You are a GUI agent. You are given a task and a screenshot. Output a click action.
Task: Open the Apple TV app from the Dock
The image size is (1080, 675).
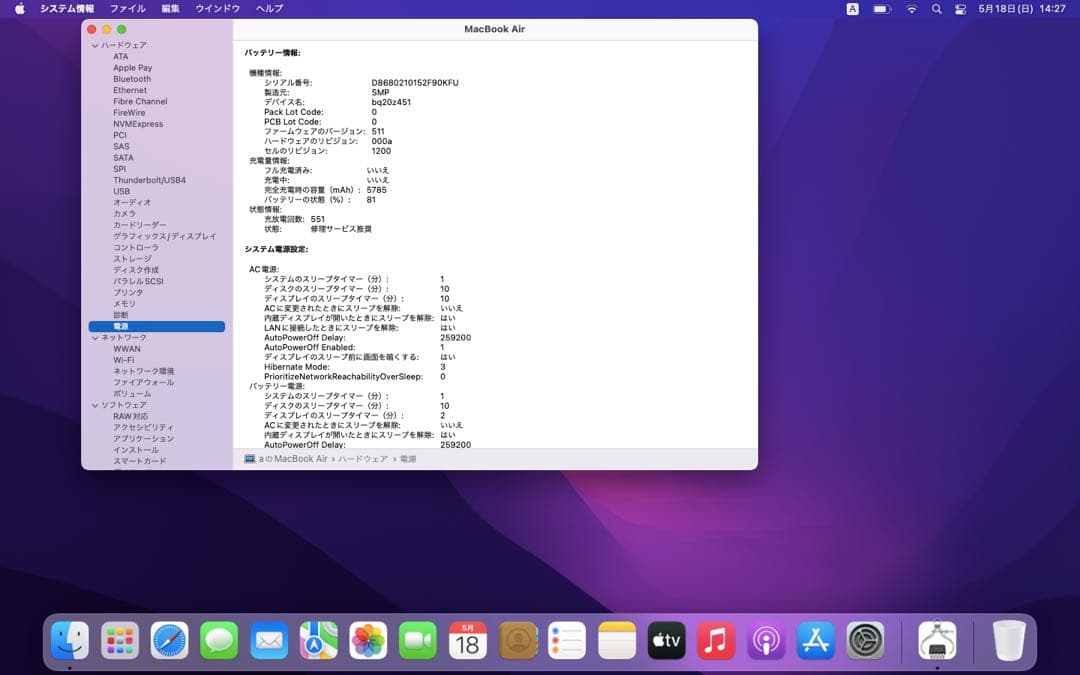pyautogui.click(x=666, y=642)
